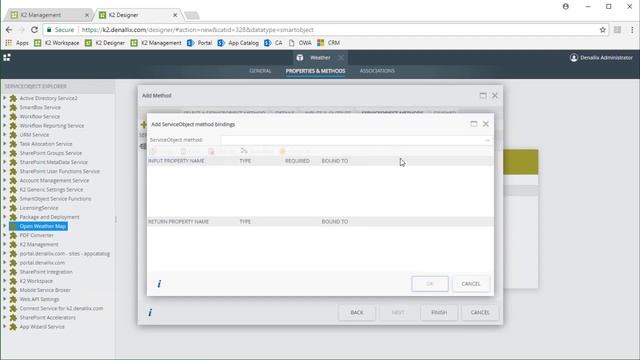Screen dimensions: 640x360
Task: Click the Active Directory Service2 puzzle icon
Action: click(x=13, y=98)
